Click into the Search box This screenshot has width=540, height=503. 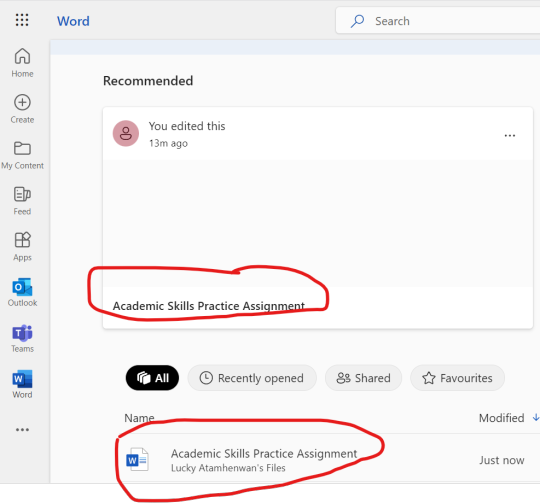pyautogui.click(x=438, y=21)
